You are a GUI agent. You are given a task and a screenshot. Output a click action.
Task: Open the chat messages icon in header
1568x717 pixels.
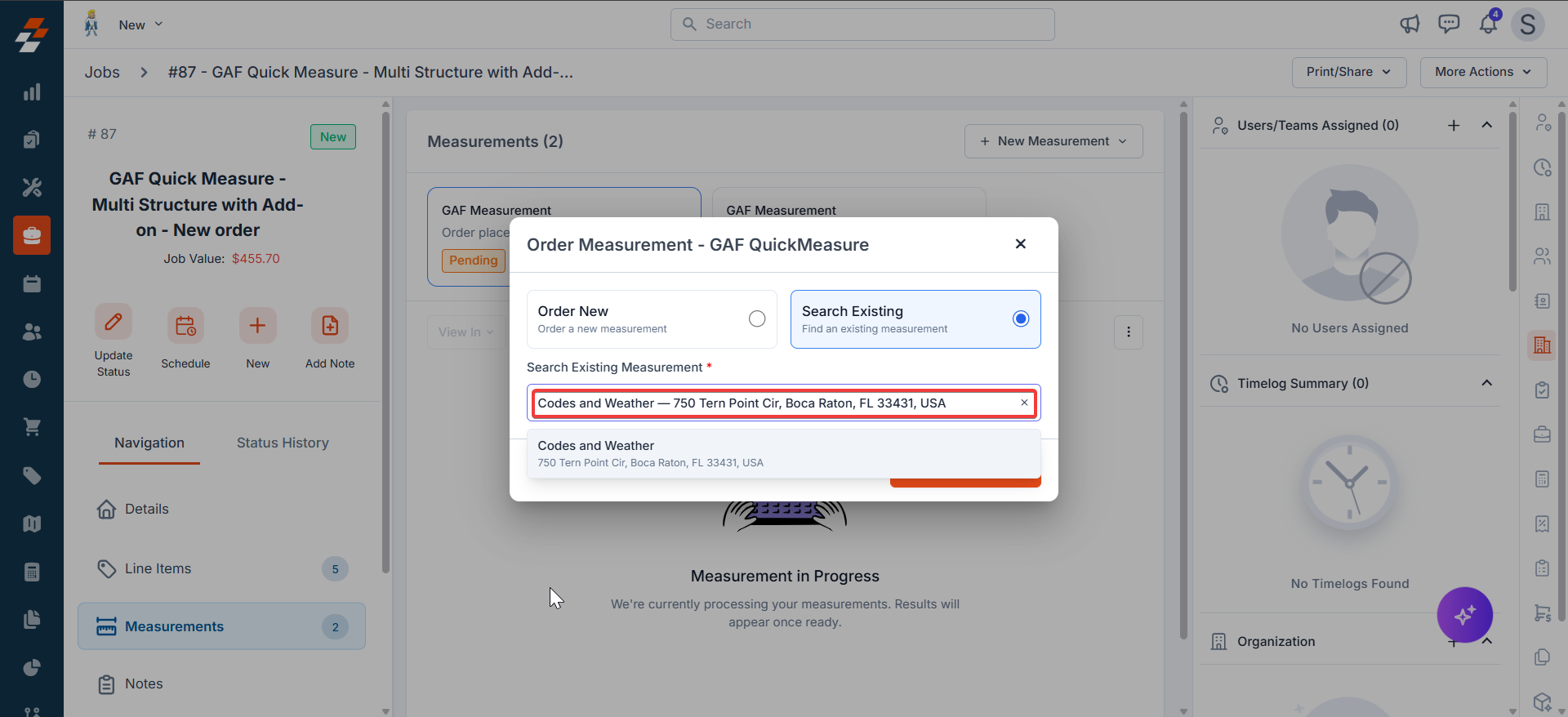tap(1449, 24)
